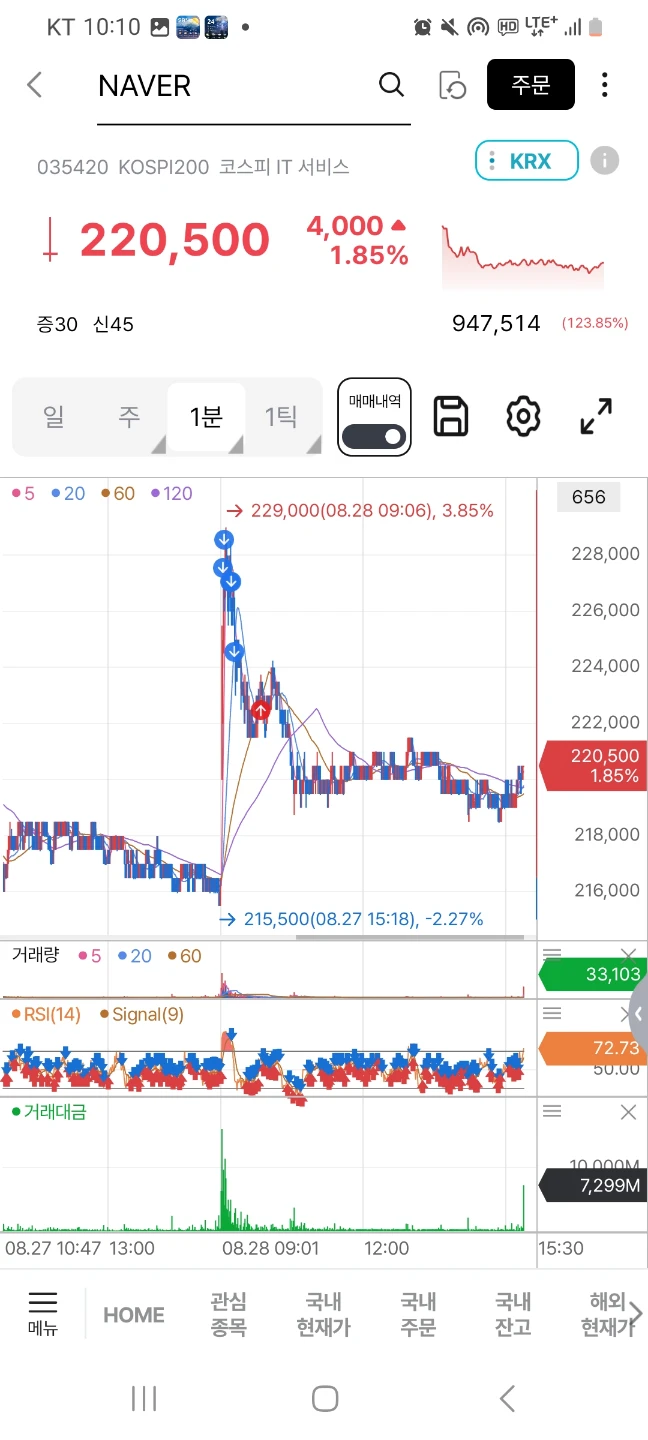
Task: Tap the search magnifier icon
Action: point(392,85)
